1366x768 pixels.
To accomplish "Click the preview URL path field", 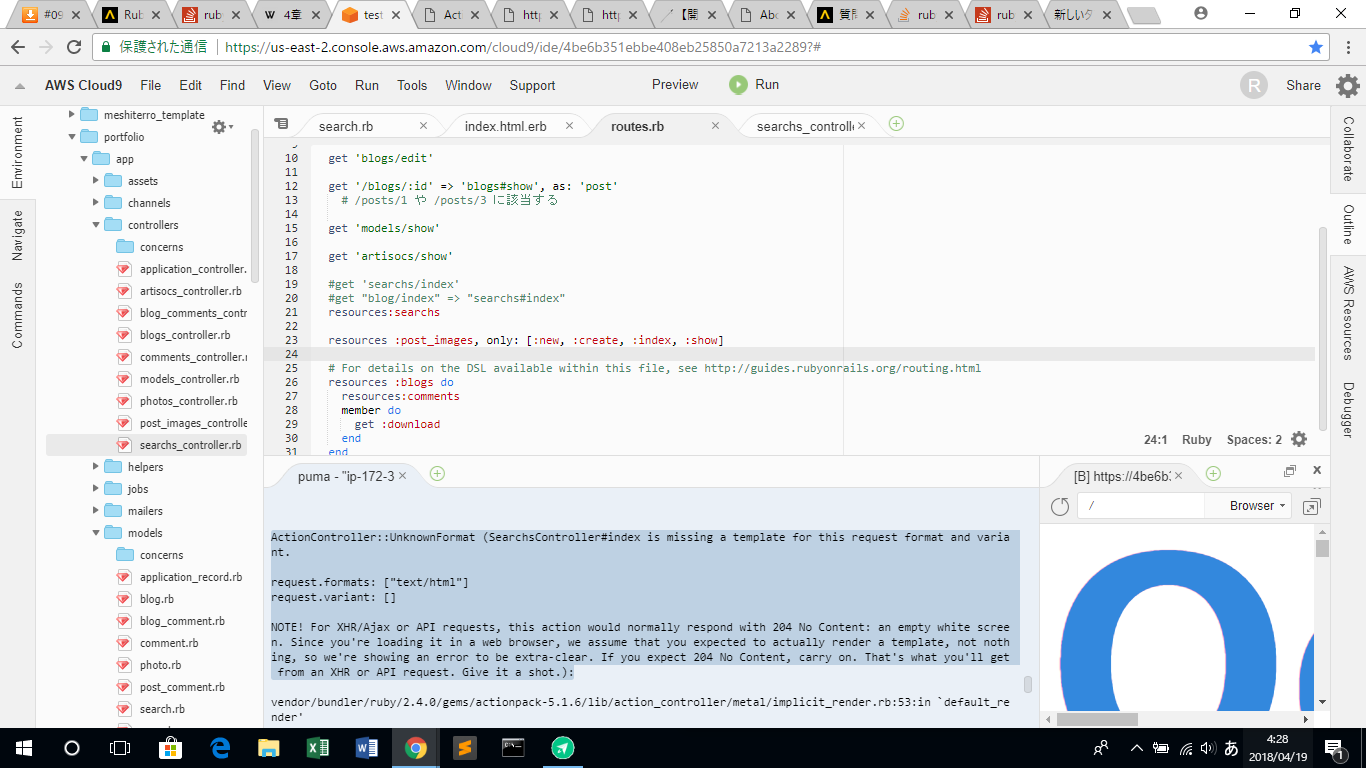I will click(x=1141, y=506).
